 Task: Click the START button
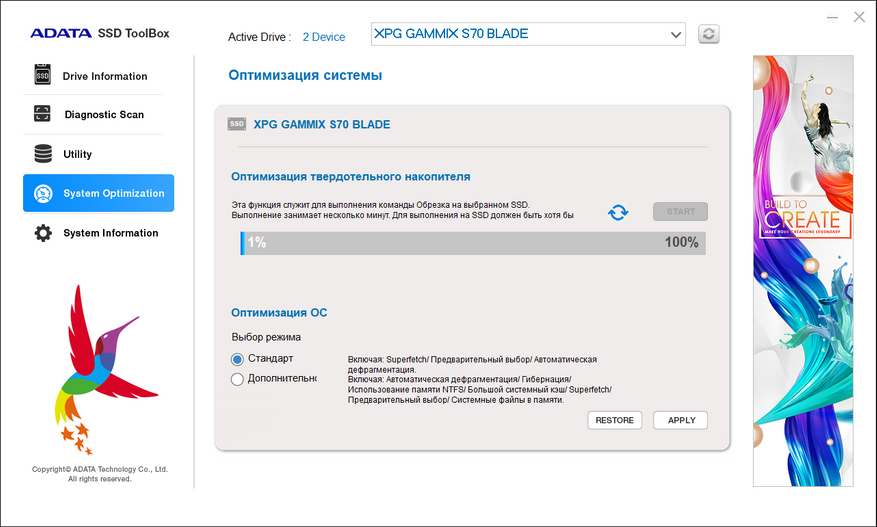point(680,211)
